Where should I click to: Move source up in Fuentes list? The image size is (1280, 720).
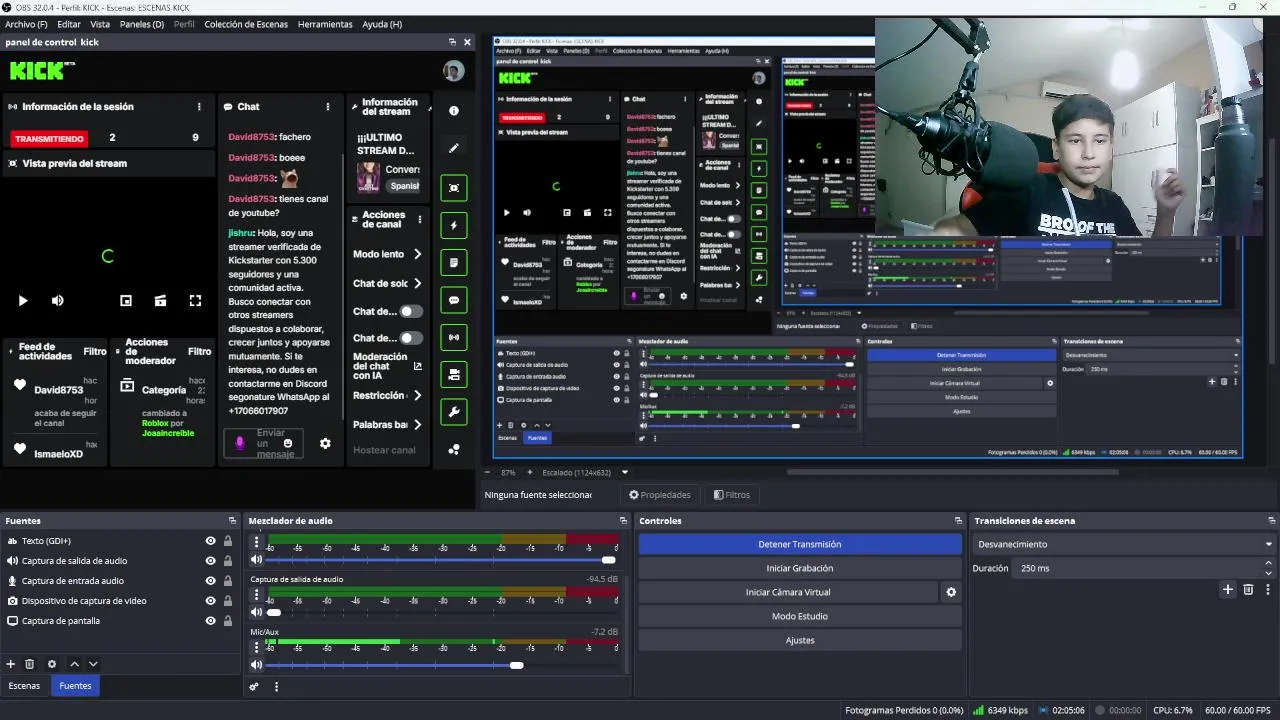(x=74, y=664)
